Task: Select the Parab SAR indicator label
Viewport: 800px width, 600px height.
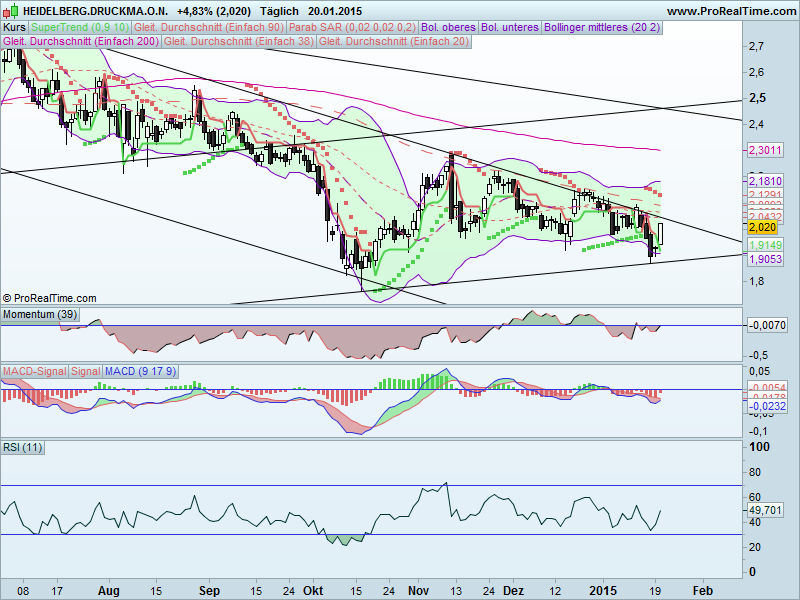Action: point(353,27)
